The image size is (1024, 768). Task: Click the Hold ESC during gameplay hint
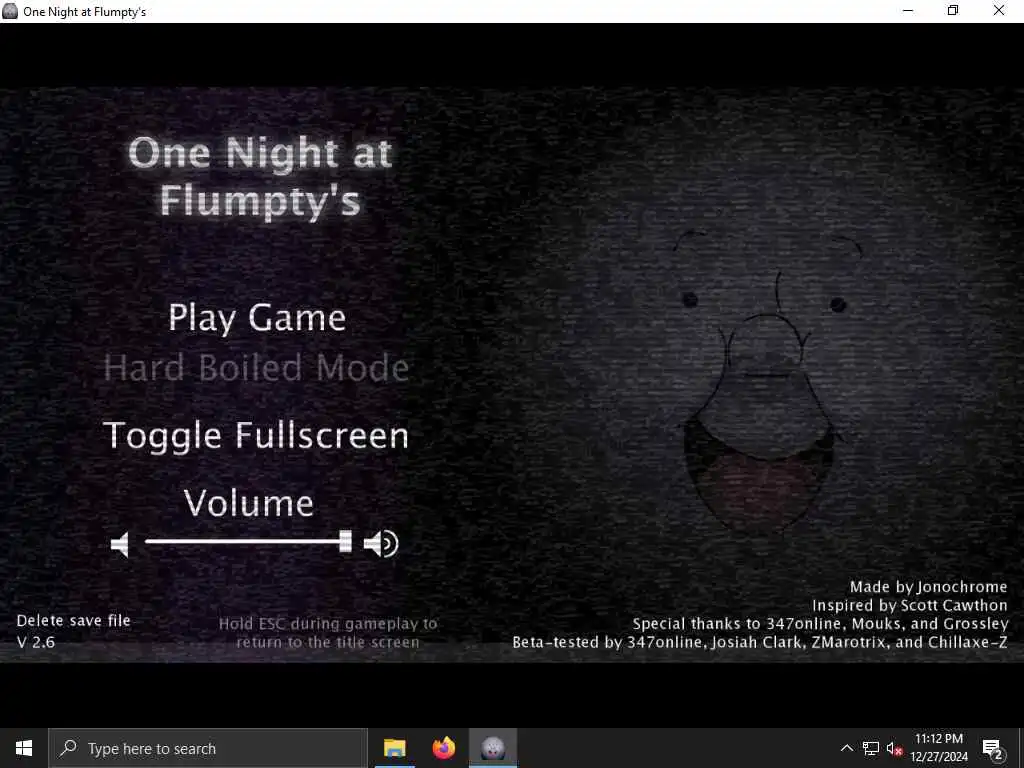[328, 633]
